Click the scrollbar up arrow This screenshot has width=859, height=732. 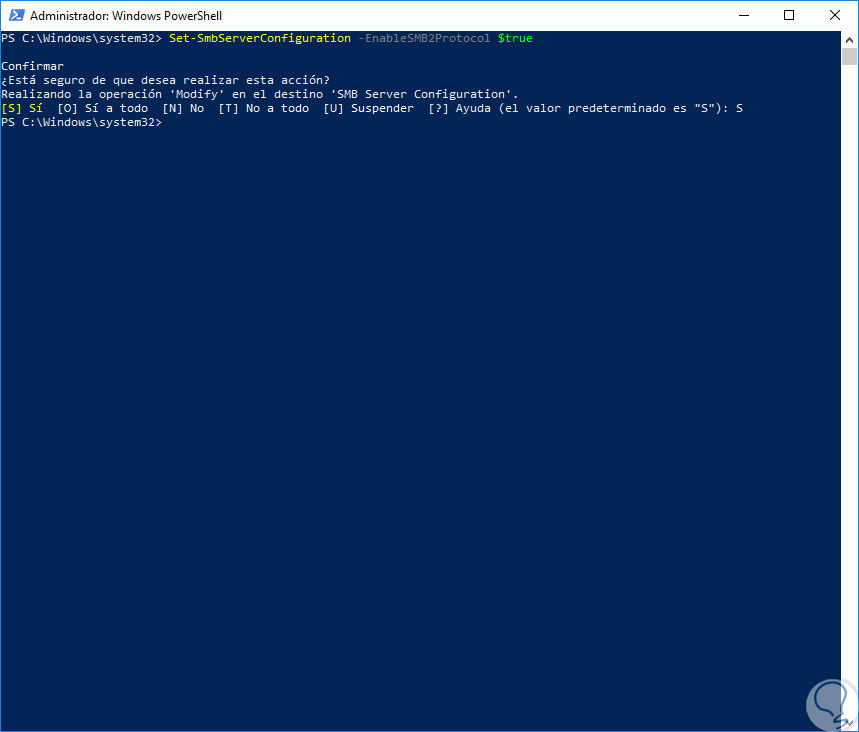(x=849, y=39)
